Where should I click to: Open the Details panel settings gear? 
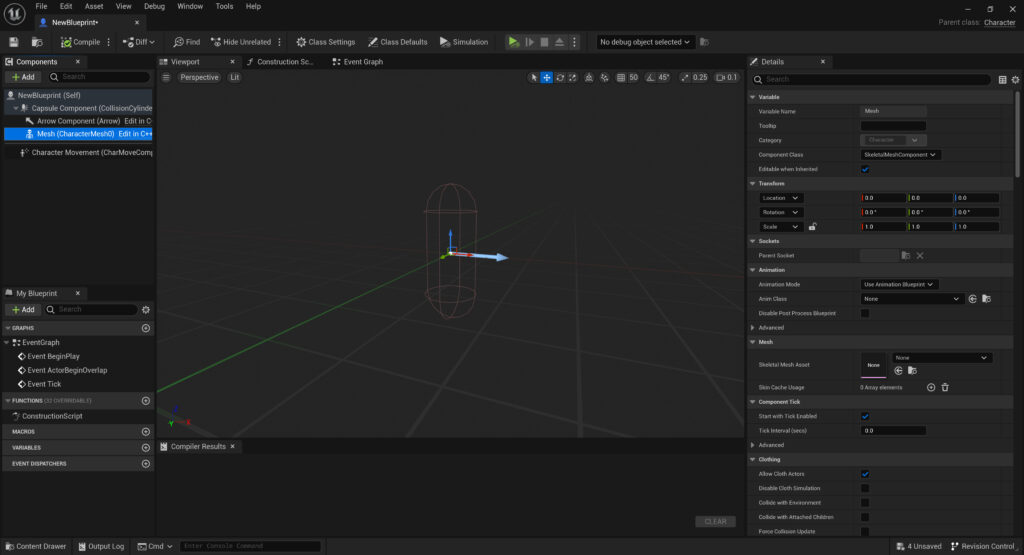(x=1016, y=79)
